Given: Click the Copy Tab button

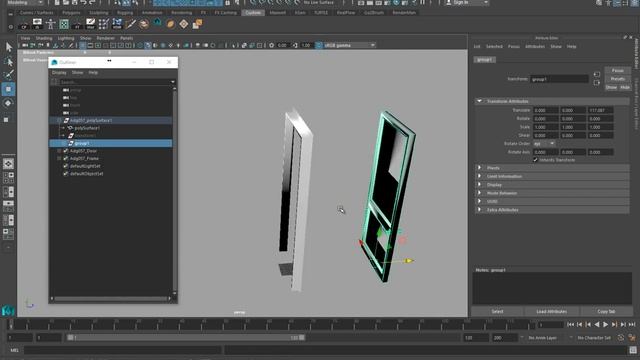Looking at the screenshot, I should click(606, 311).
